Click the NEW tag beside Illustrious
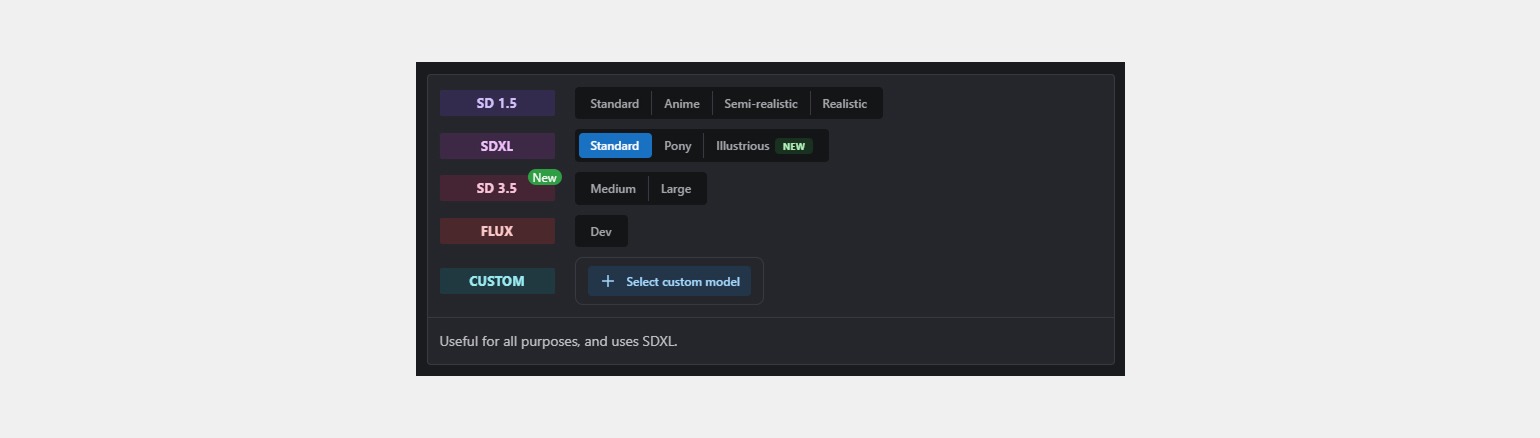Image resolution: width=1540 pixels, height=438 pixels. [794, 146]
